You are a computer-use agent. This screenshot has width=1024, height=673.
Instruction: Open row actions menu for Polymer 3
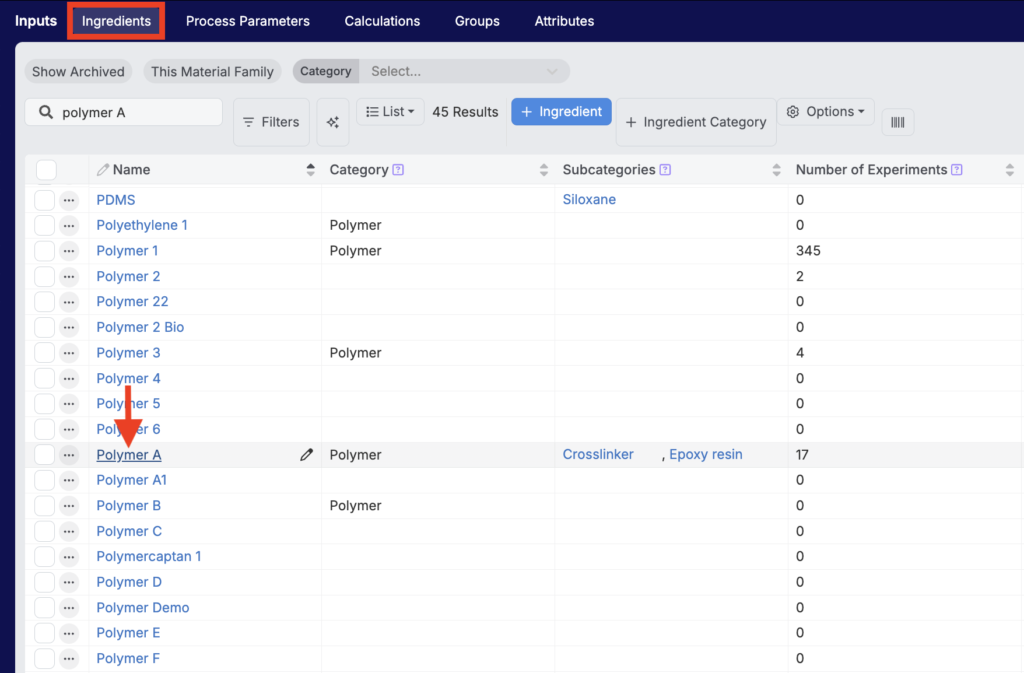(69, 352)
